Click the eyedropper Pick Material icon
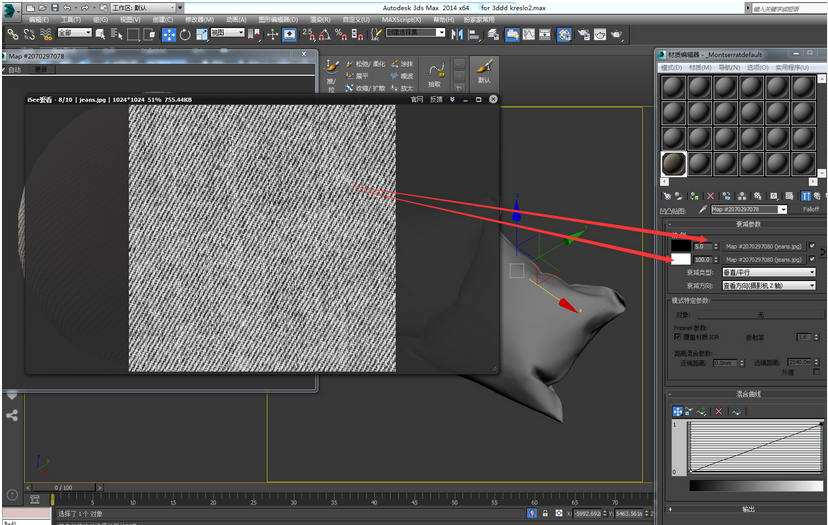 tap(702, 210)
